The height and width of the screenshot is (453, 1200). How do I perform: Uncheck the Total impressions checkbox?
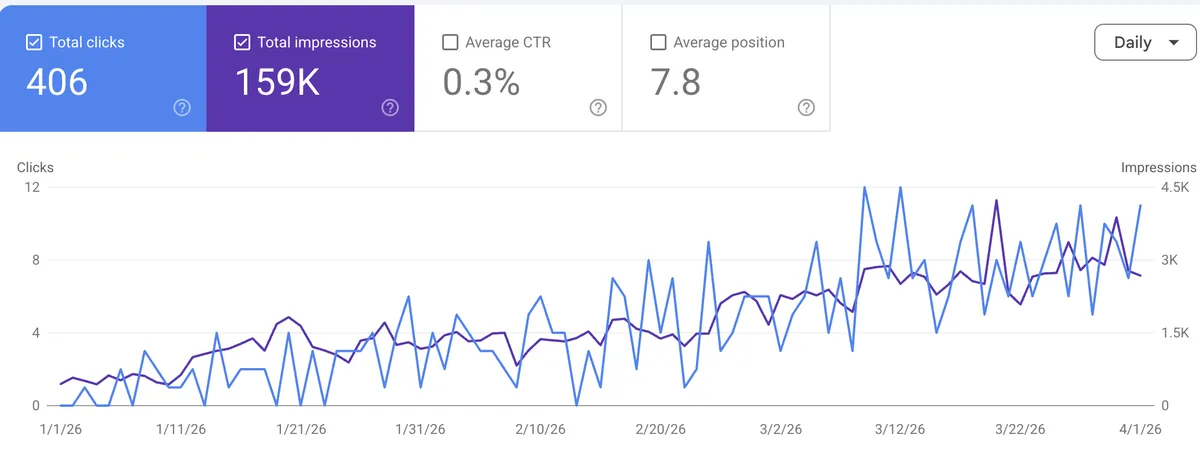(242, 42)
